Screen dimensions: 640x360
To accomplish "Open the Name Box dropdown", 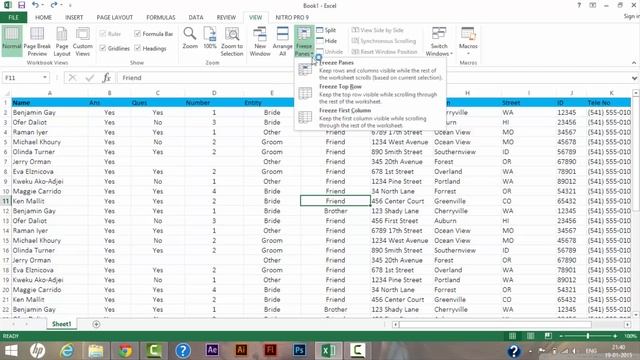I will coord(45,78).
